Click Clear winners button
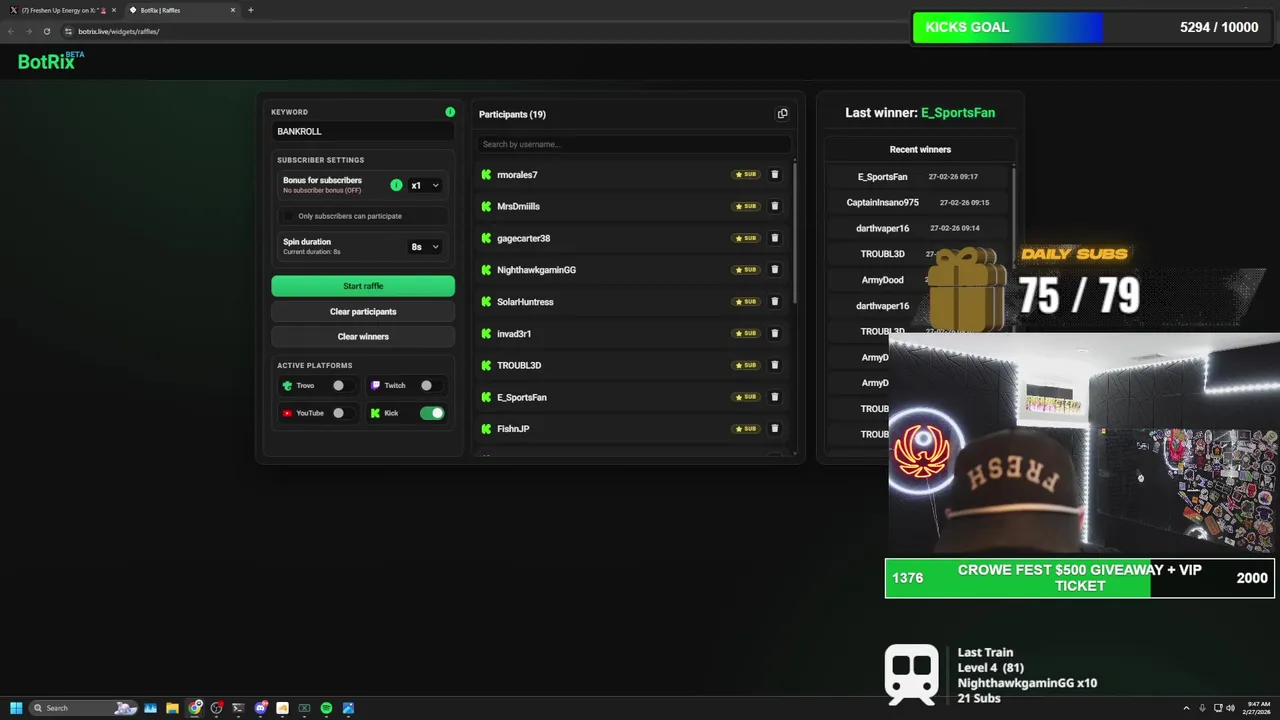This screenshot has width=1280, height=720. tap(363, 336)
